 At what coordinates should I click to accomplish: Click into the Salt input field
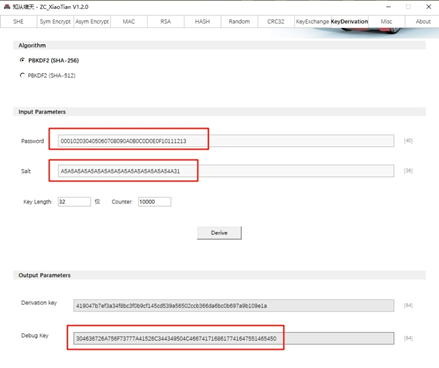pos(226,171)
